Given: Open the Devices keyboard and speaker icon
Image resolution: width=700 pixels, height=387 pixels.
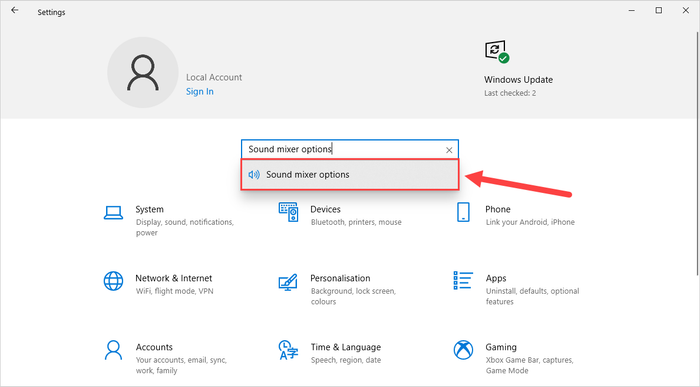Looking at the screenshot, I should [288, 212].
